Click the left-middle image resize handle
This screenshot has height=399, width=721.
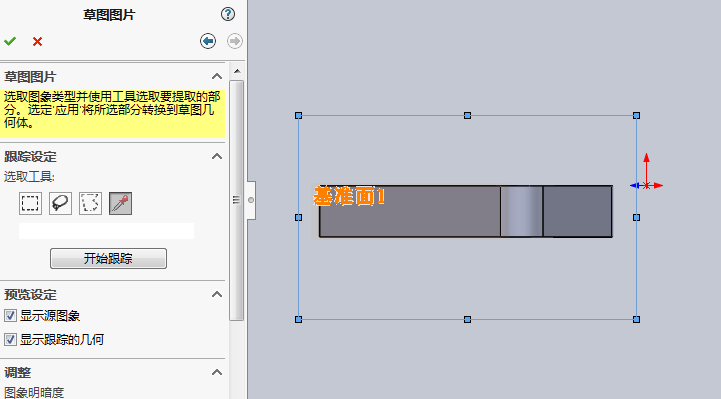coord(298,217)
